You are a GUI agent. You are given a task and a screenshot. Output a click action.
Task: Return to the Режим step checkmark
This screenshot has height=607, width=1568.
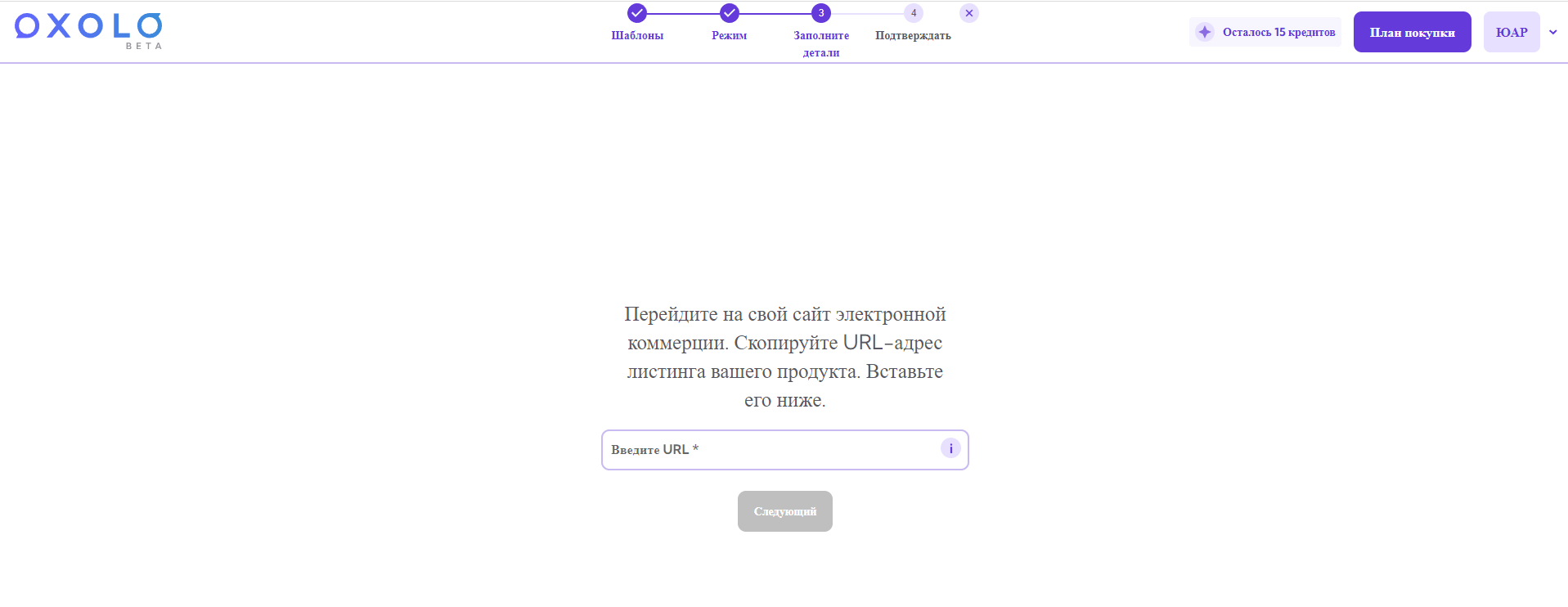click(730, 13)
